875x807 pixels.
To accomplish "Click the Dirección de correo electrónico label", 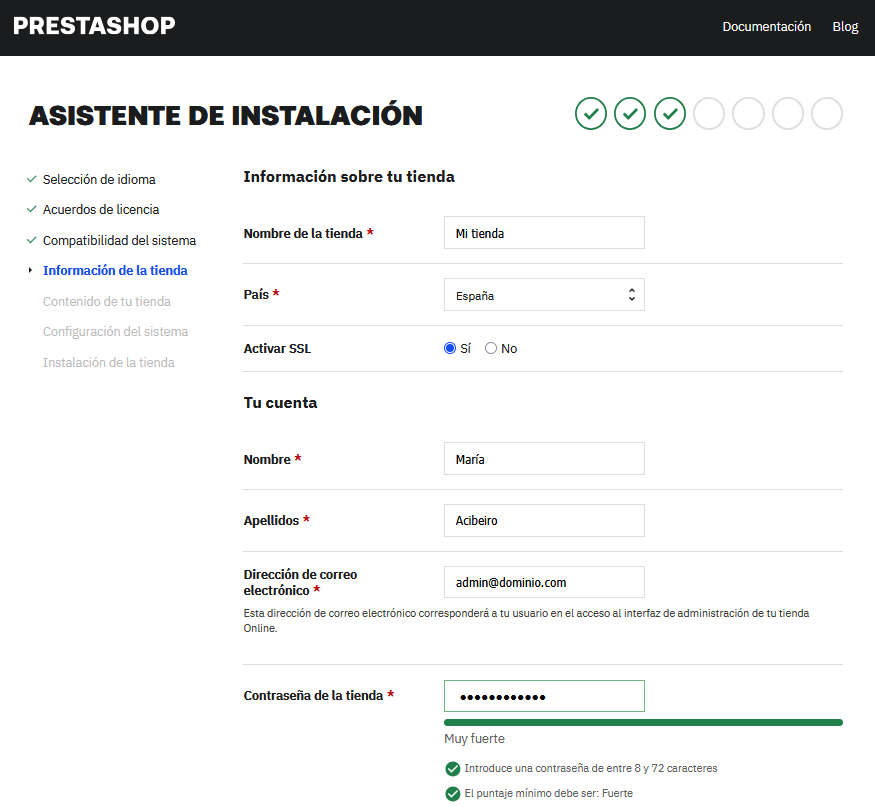I will [300, 582].
